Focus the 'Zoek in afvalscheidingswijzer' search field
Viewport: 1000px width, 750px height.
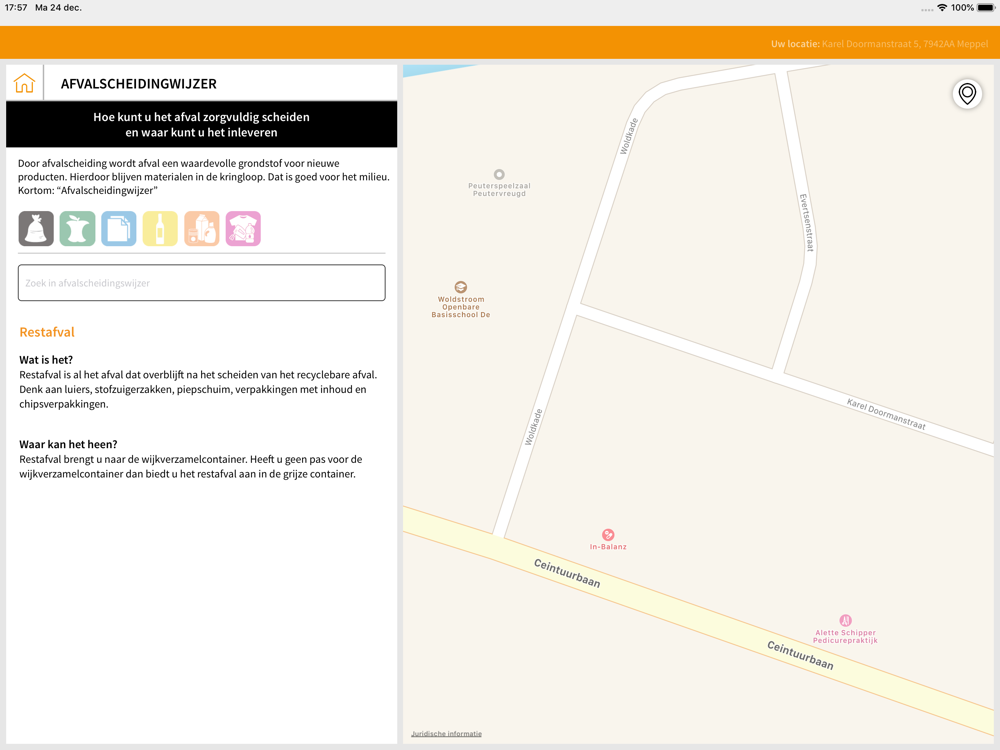[x=202, y=283]
